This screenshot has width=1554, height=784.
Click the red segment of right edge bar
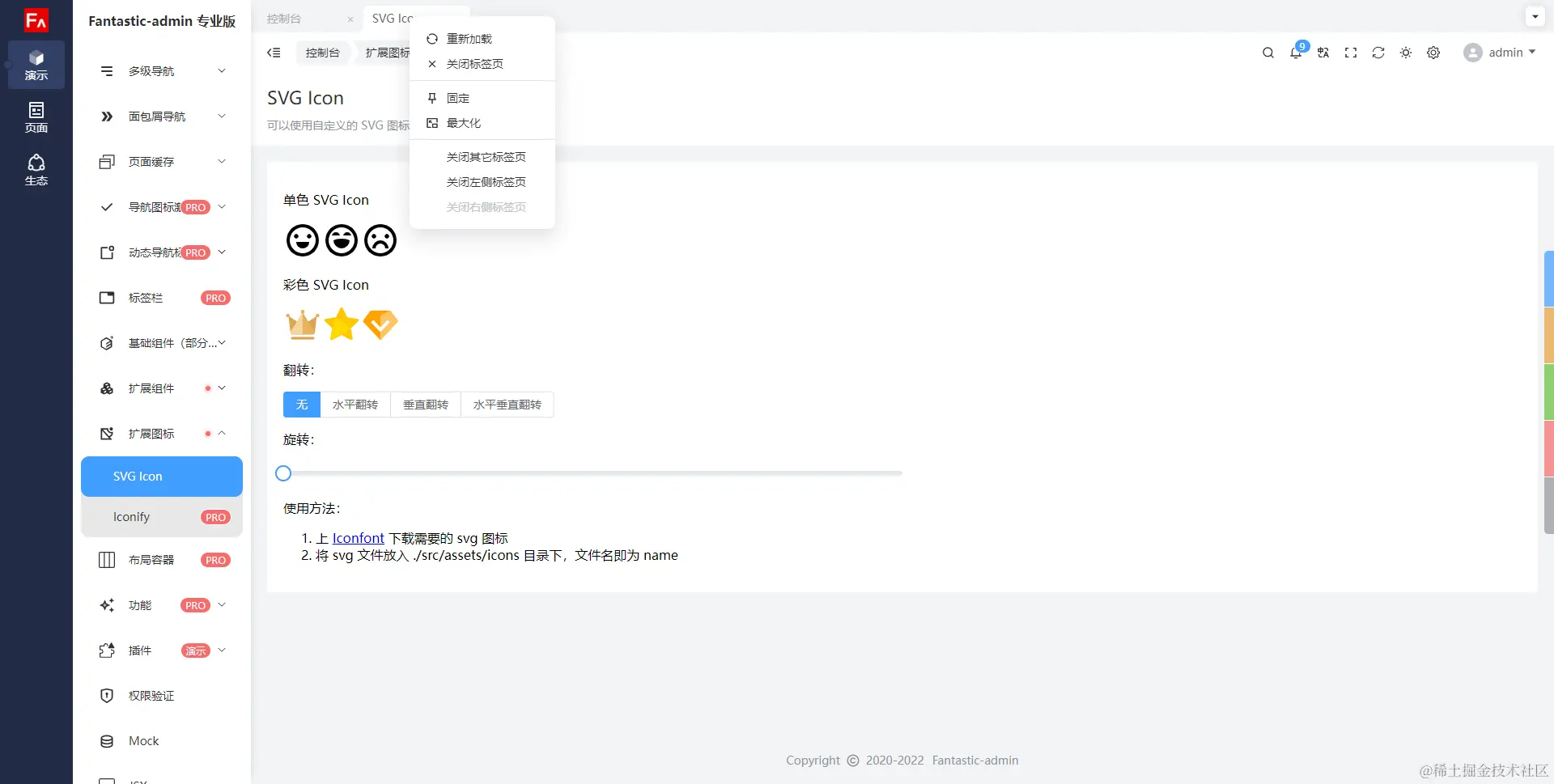[x=1549, y=449]
